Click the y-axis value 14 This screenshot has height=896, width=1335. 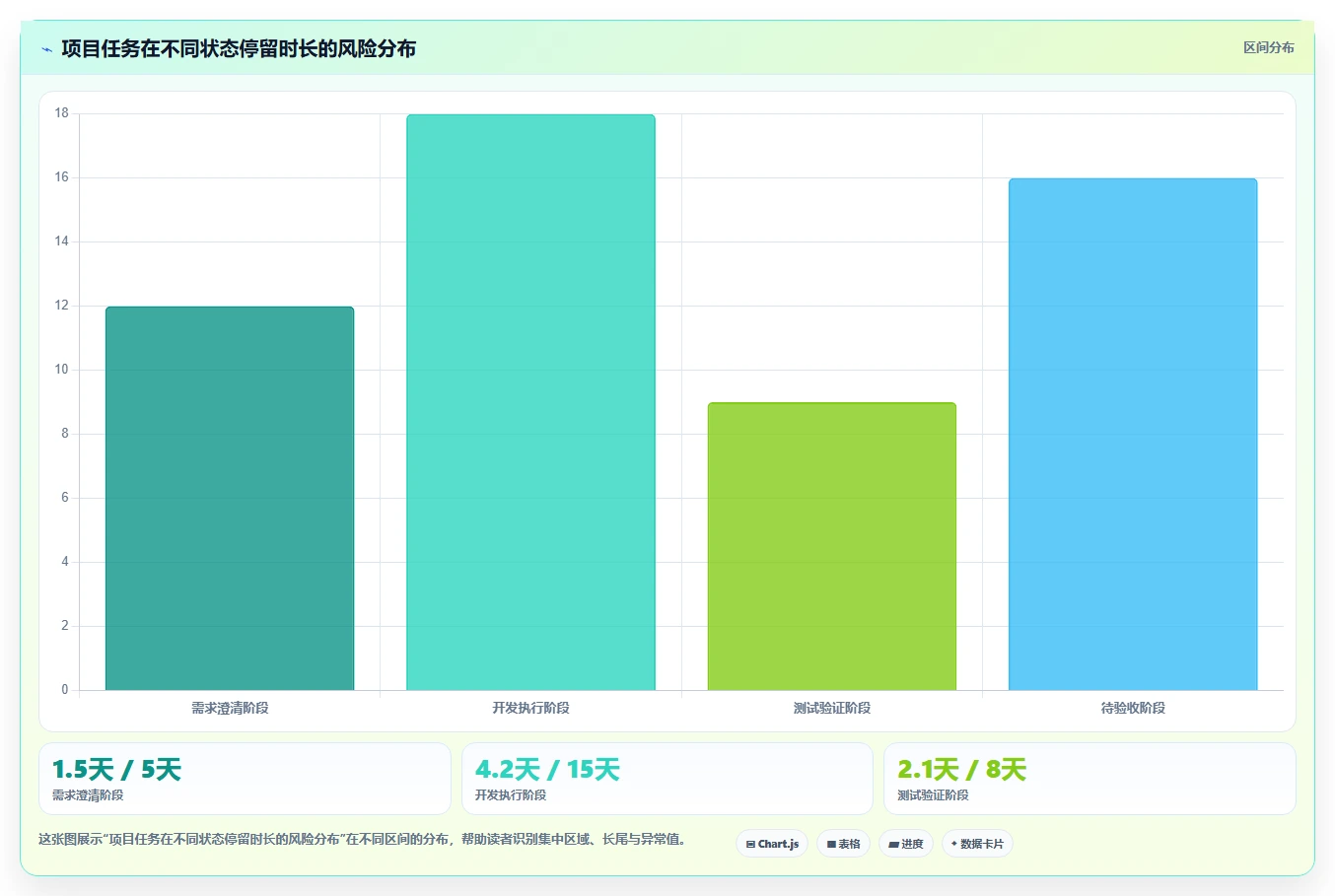[62, 241]
